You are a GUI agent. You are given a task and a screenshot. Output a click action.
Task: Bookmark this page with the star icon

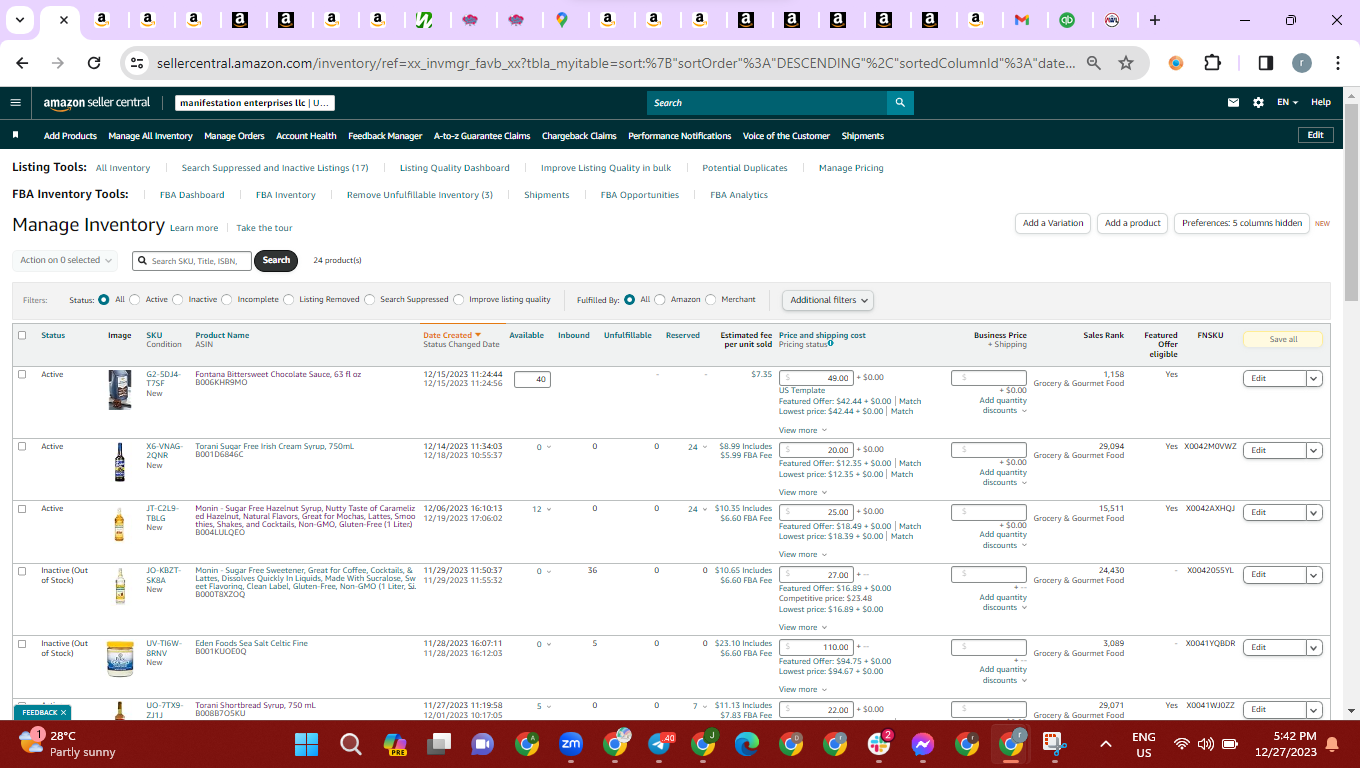pyautogui.click(x=1126, y=63)
